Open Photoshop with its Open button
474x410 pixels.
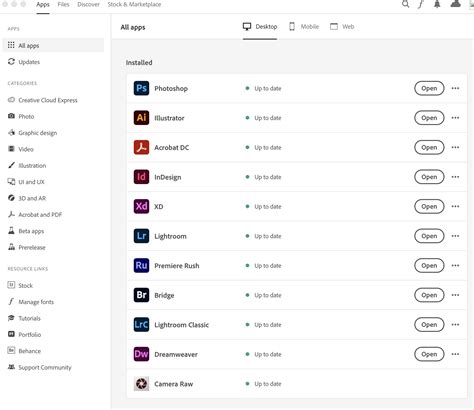pos(429,88)
